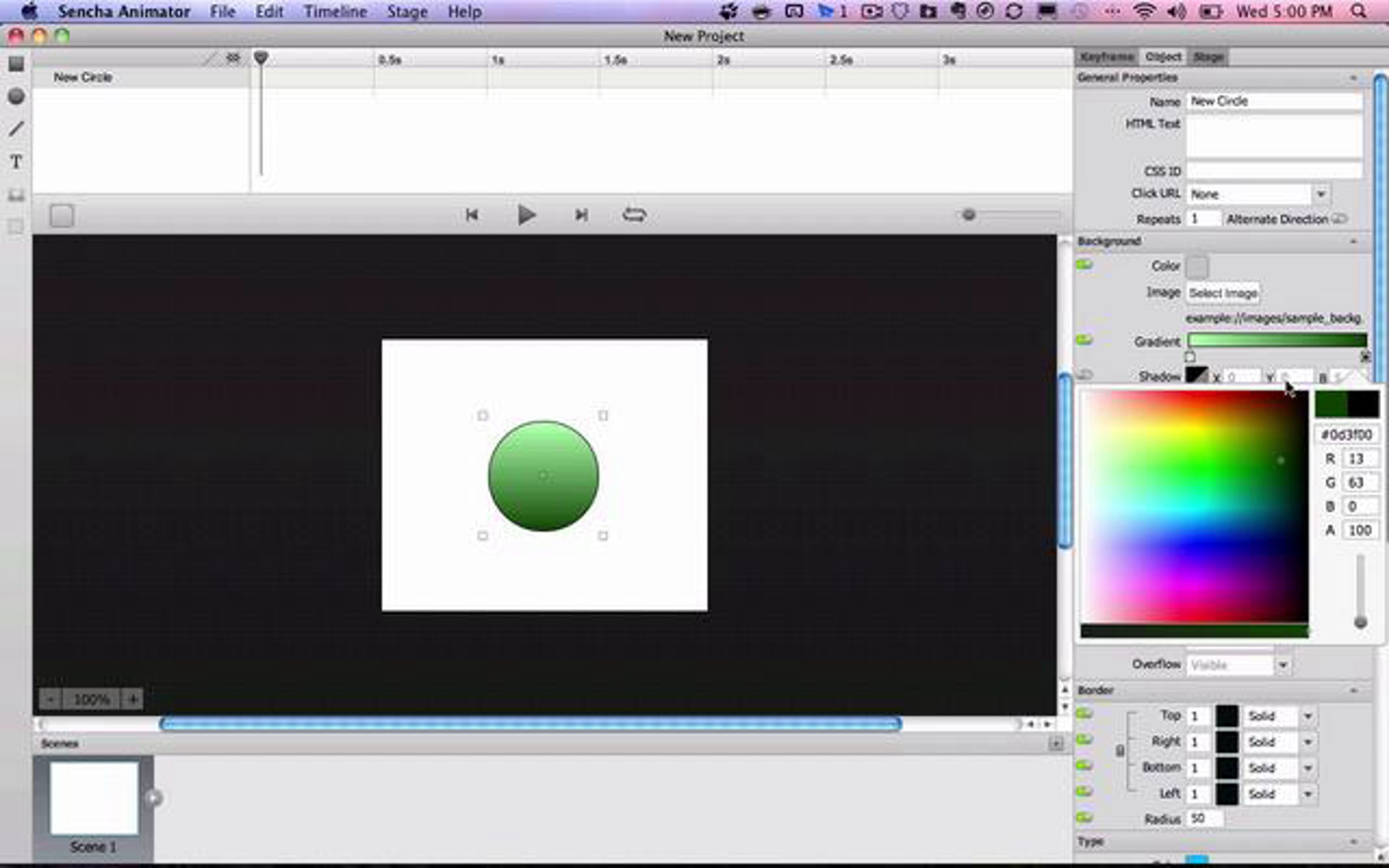
Task: Click the Background Color swatch
Action: click(x=1197, y=267)
